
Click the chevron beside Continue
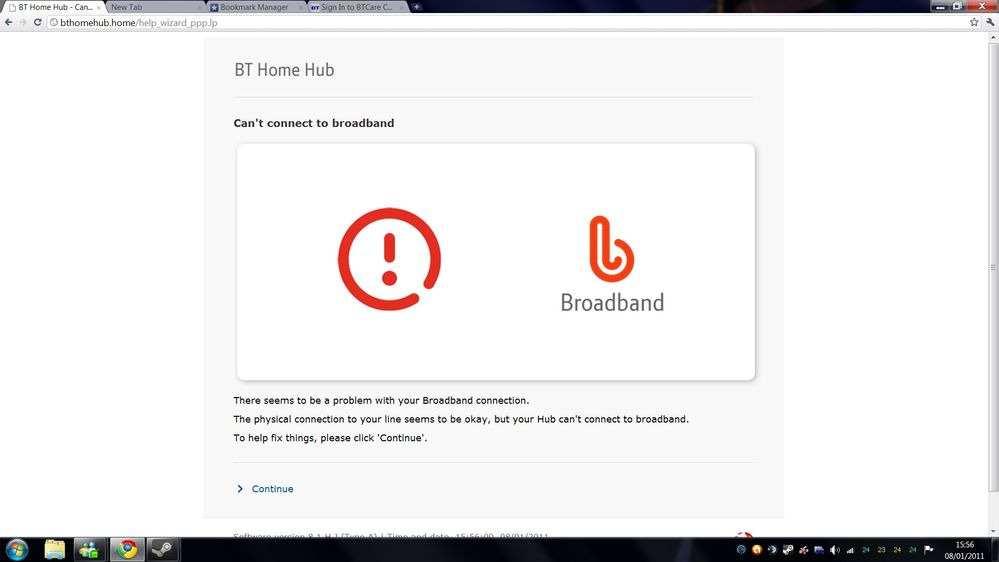(240, 489)
